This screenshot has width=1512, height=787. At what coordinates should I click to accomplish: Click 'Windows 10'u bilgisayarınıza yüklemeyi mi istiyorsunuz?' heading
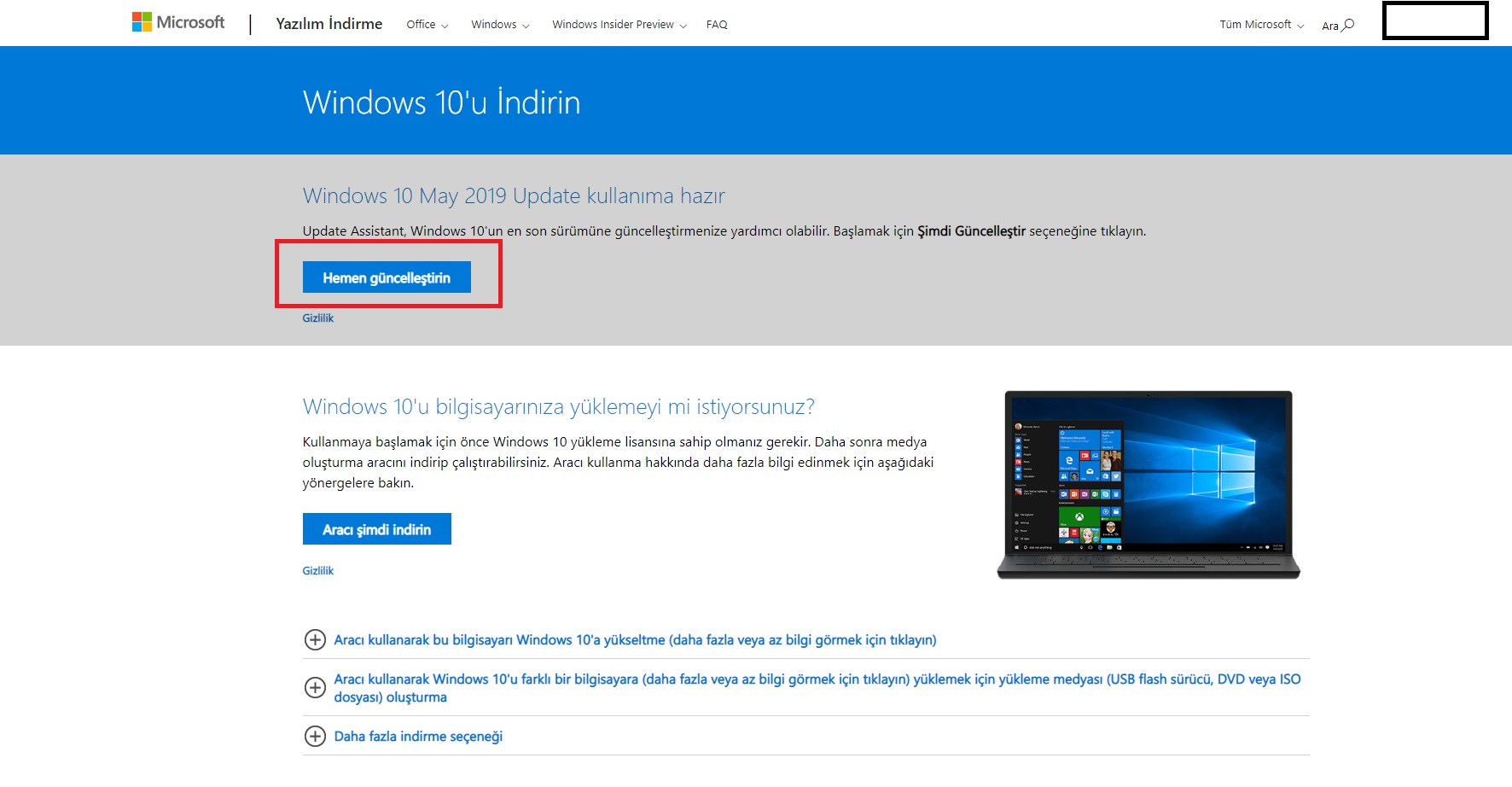(559, 407)
